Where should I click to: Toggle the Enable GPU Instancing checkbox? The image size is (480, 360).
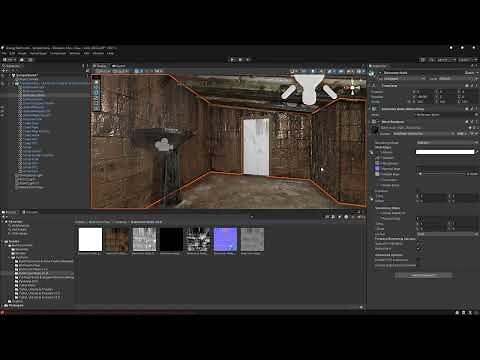tap(419, 260)
